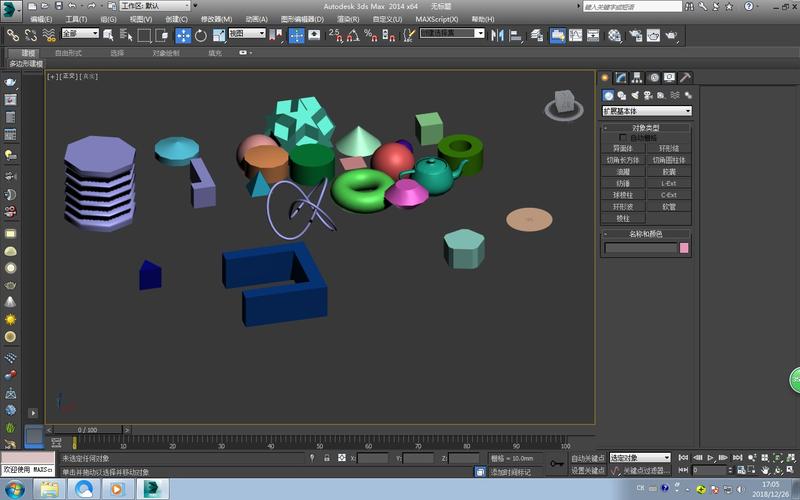800x500 pixels.
Task: Open the 工具(T) menu
Action: point(76,19)
